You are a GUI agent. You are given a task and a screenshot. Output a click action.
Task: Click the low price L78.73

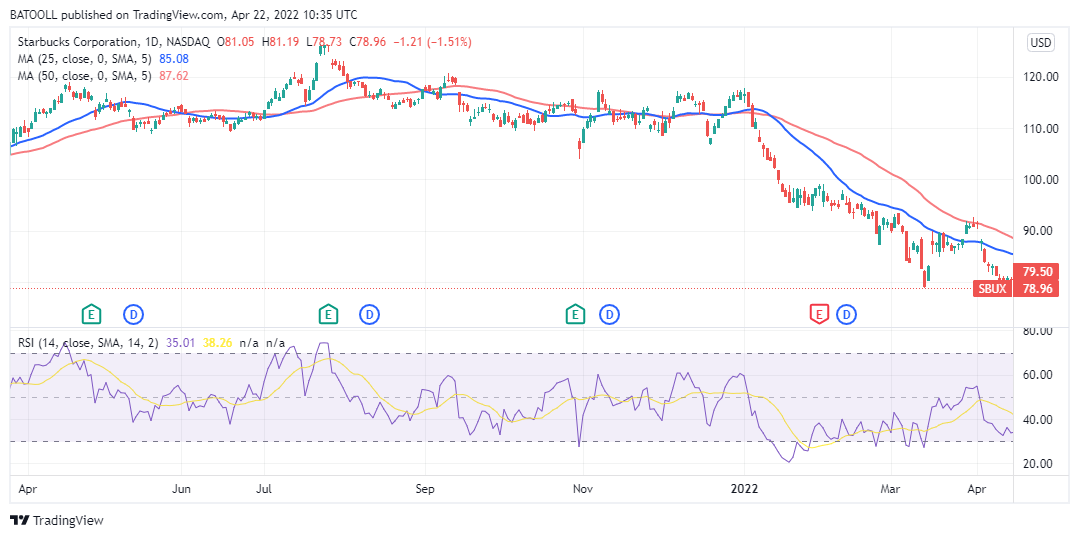pos(324,42)
